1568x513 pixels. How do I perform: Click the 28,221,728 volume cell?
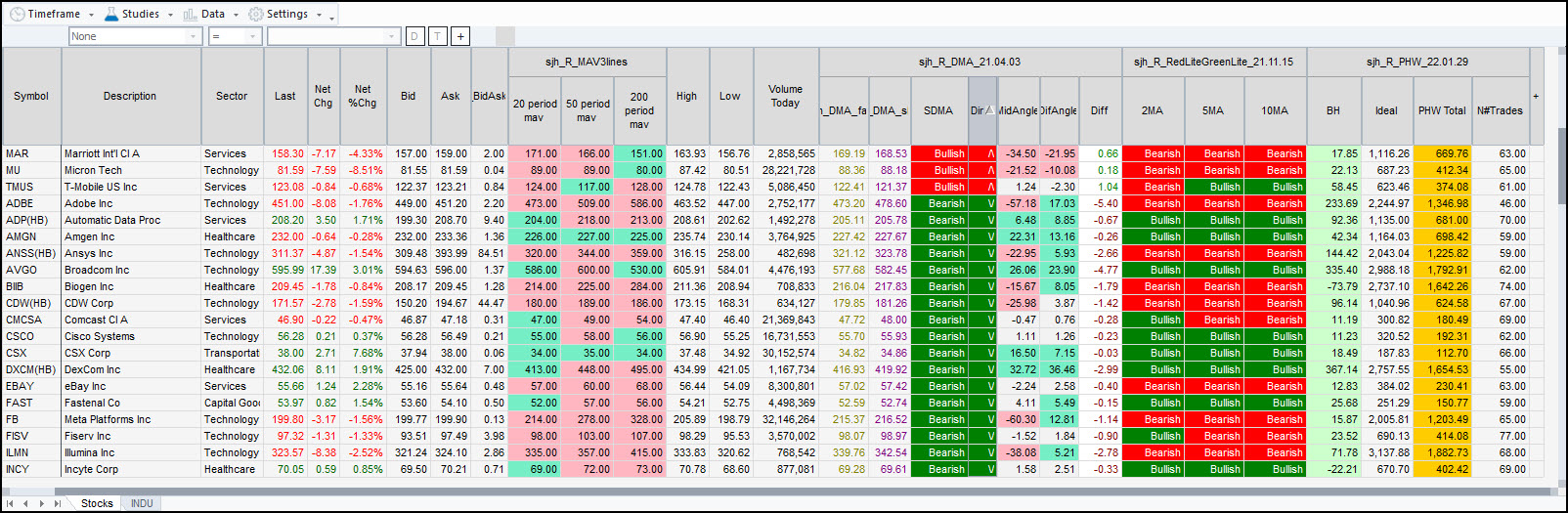[786, 170]
